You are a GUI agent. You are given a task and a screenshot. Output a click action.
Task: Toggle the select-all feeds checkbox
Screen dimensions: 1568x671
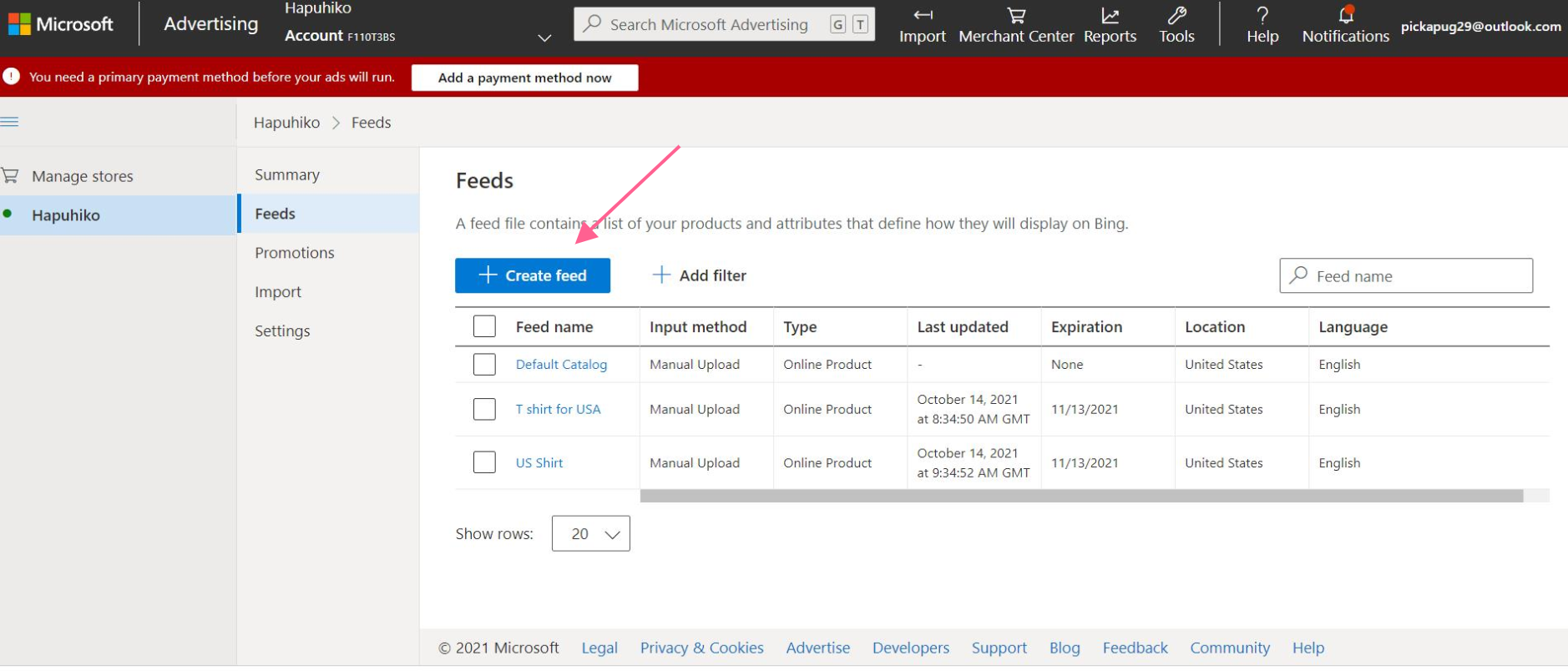coord(484,326)
